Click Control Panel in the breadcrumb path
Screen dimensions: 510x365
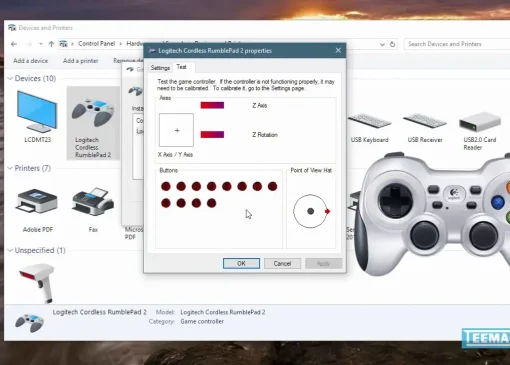click(96, 44)
